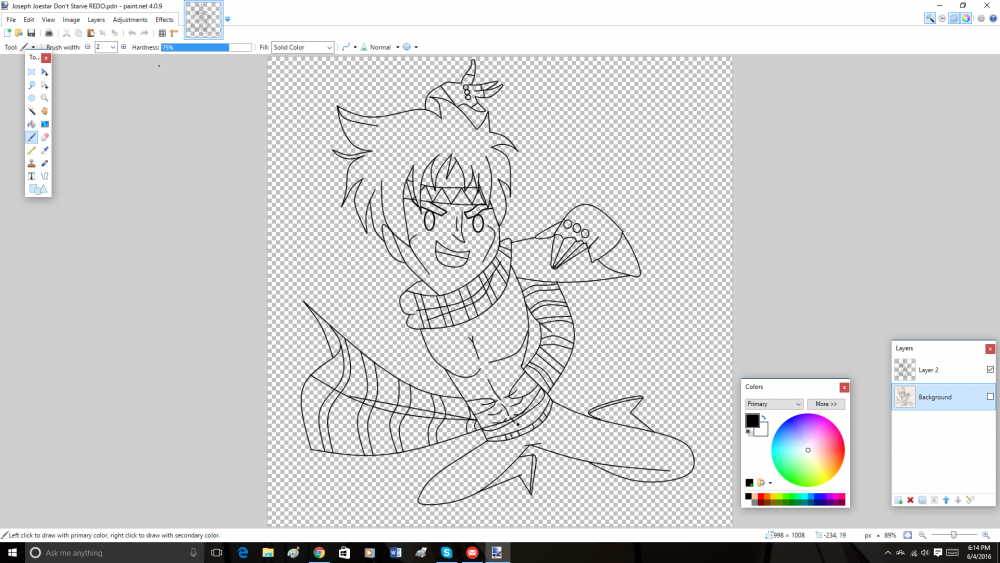This screenshot has width=1000, height=563.
Task: Click the Save toolbar icon
Action: (31, 33)
